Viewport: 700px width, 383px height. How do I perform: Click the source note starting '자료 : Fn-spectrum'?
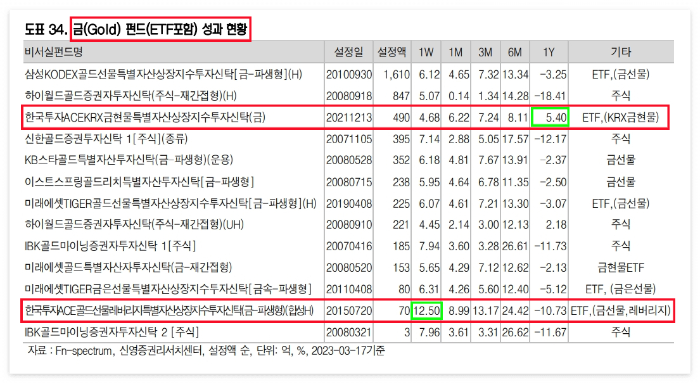[x=206, y=351]
